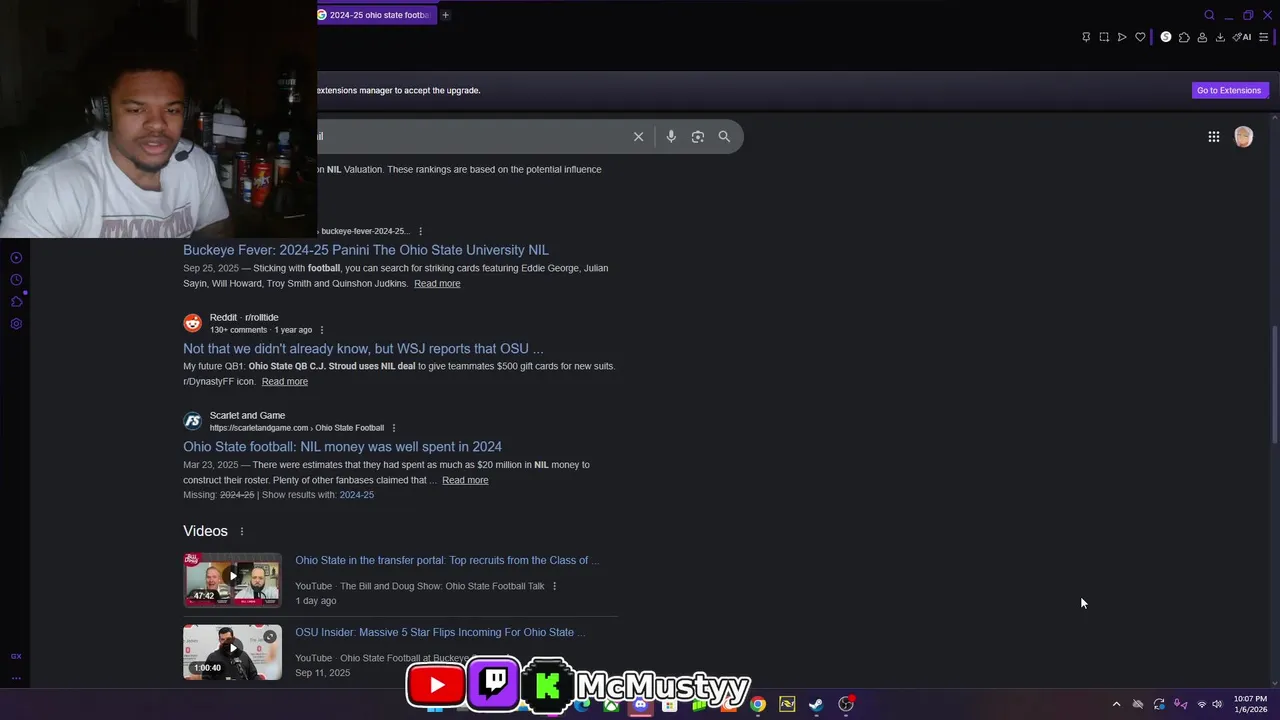Open options for Bill and Doug Show video
This screenshot has width=1280, height=720.
pos(554,586)
